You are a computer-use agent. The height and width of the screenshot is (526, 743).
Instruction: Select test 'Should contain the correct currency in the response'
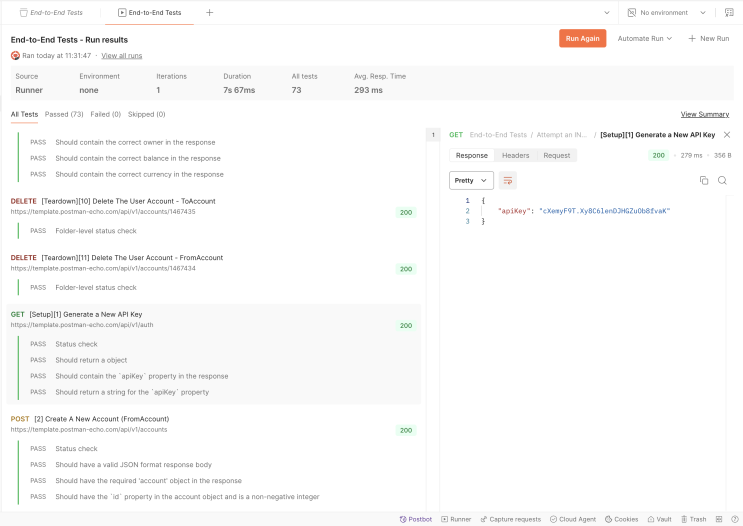[139, 174]
